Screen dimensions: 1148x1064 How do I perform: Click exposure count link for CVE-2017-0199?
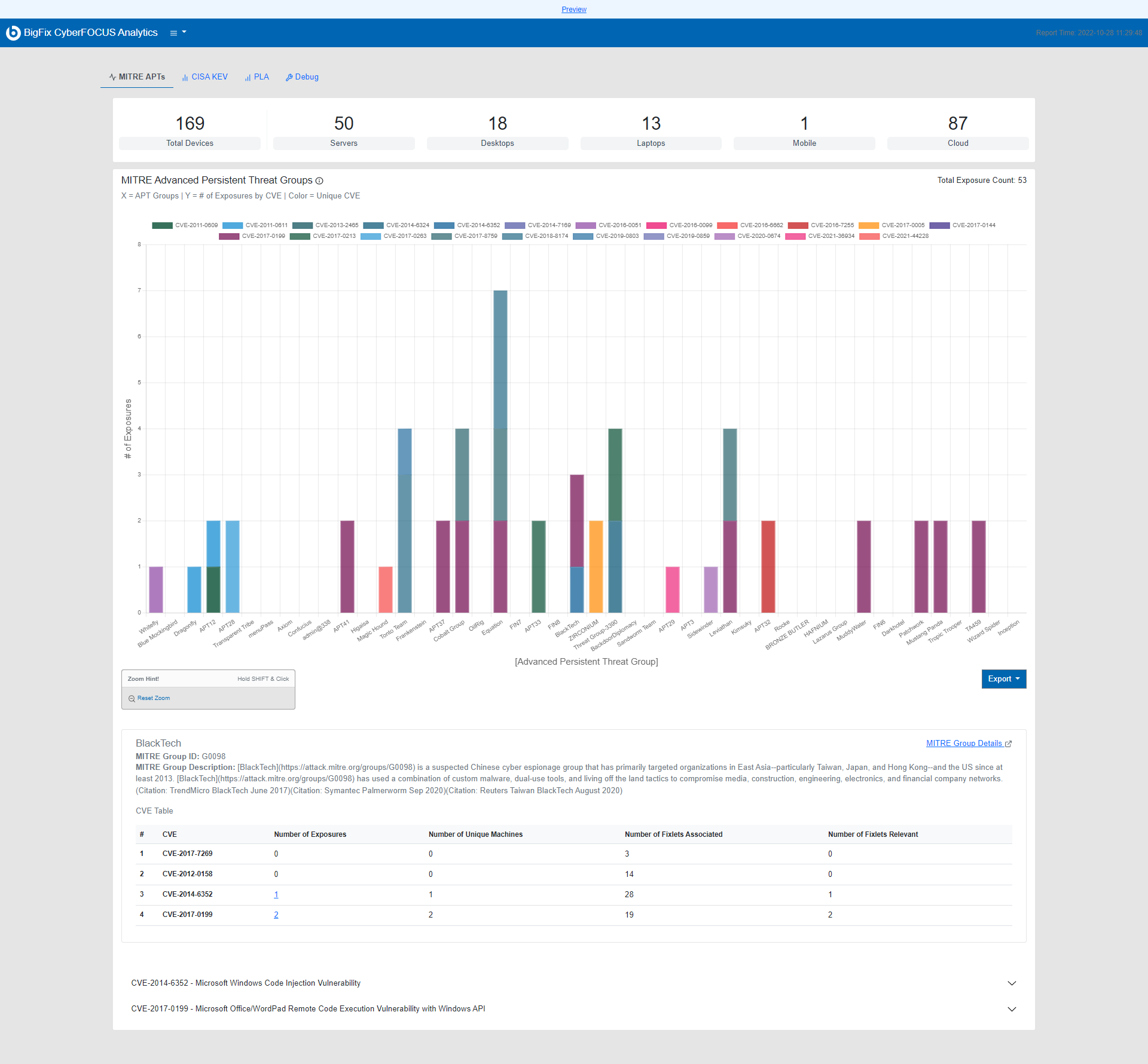click(276, 915)
